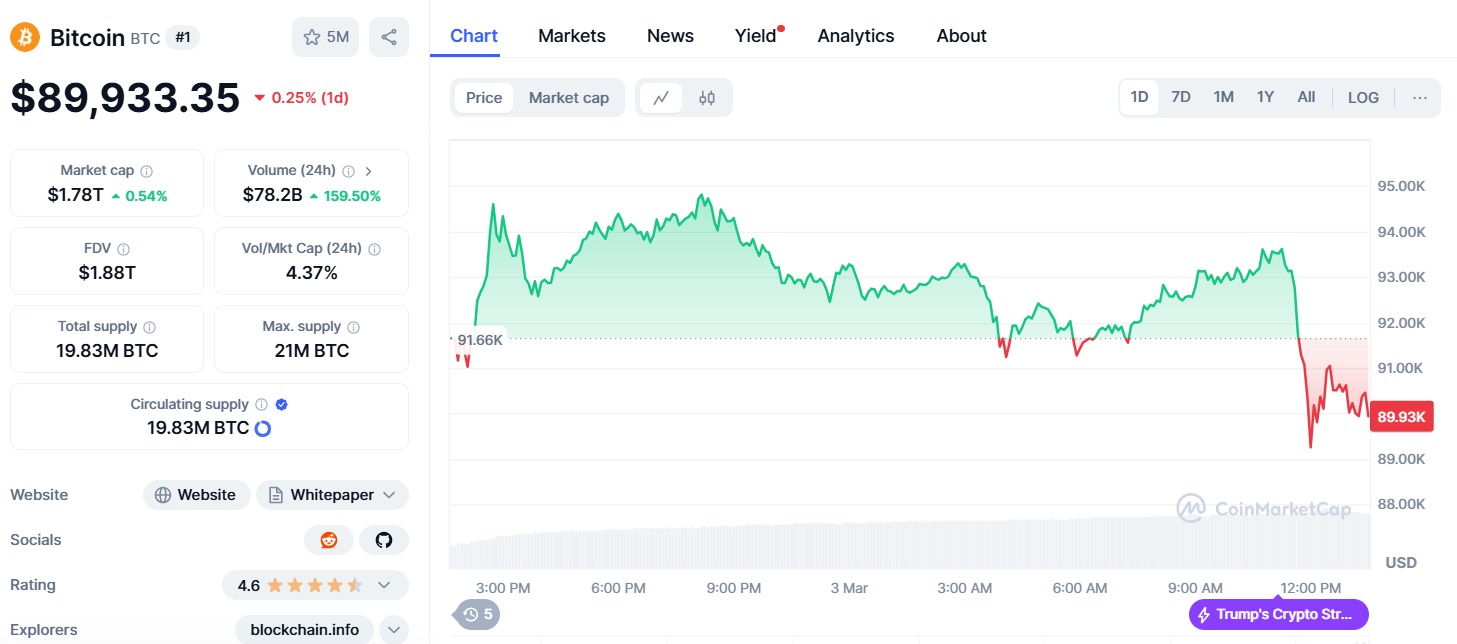Open Trump's Crypto Strategy event marker
This screenshot has width=1457, height=644.
[x=1279, y=614]
